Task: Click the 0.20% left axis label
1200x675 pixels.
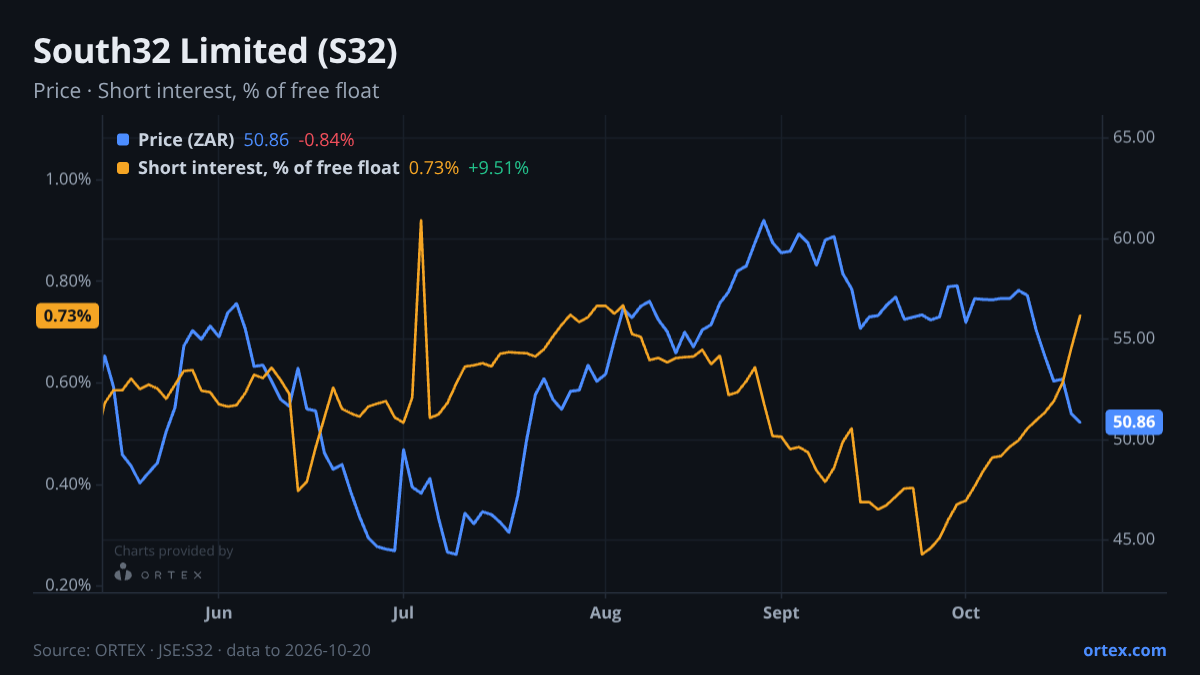Action: pos(69,585)
